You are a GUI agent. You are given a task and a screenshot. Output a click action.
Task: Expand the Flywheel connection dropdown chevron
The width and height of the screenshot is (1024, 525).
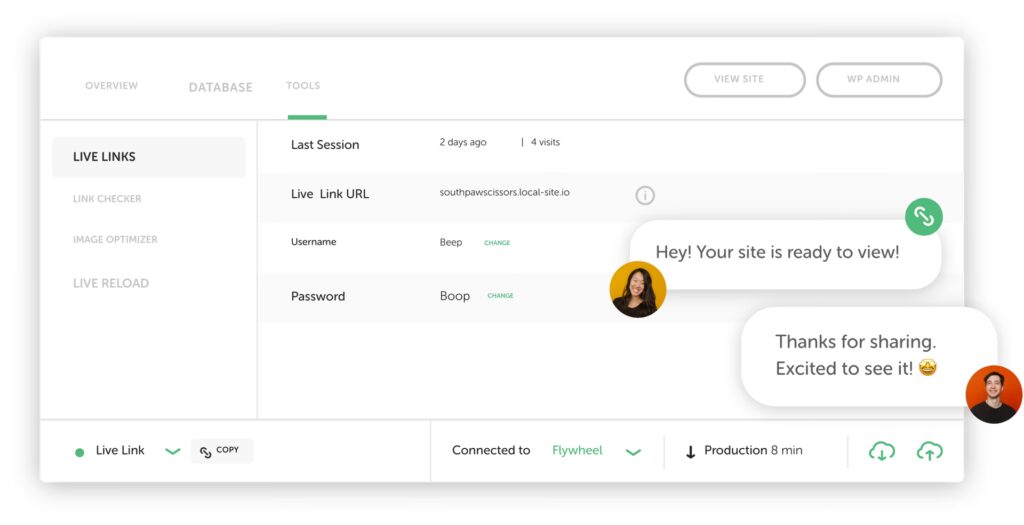[633, 452]
